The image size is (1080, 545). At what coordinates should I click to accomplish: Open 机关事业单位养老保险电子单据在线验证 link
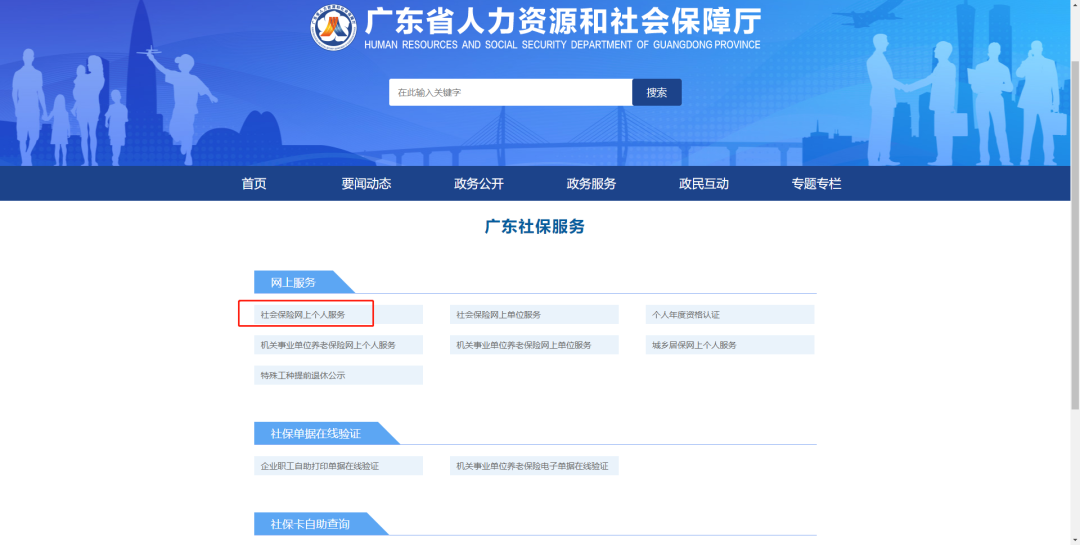(x=534, y=466)
